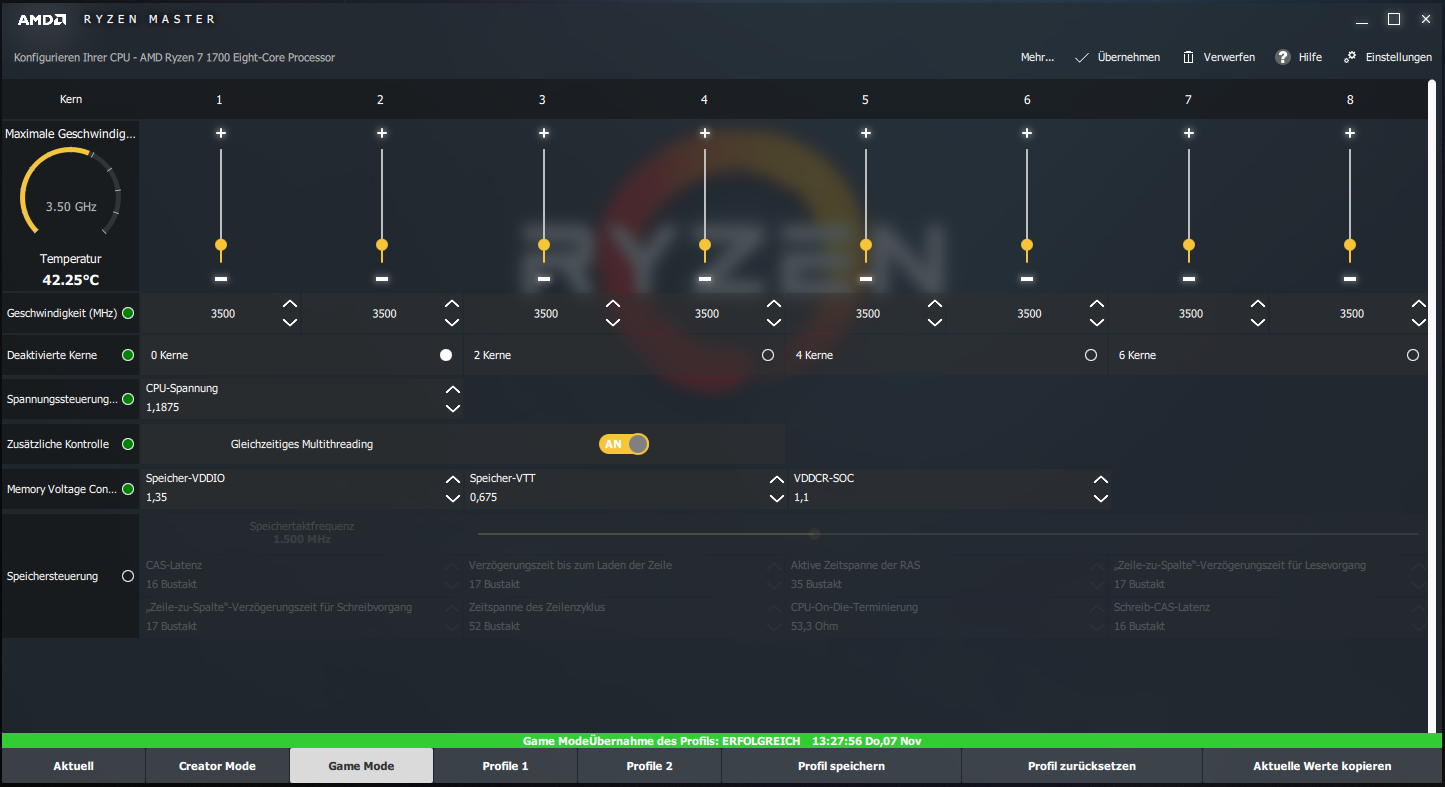Click the minus icon below core 2 slider

[382, 278]
